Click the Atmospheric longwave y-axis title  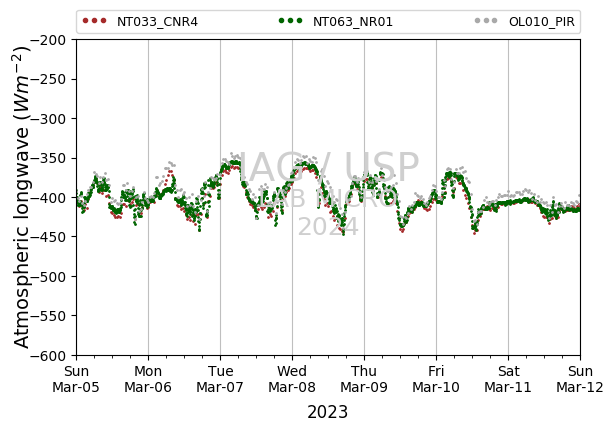21,197
